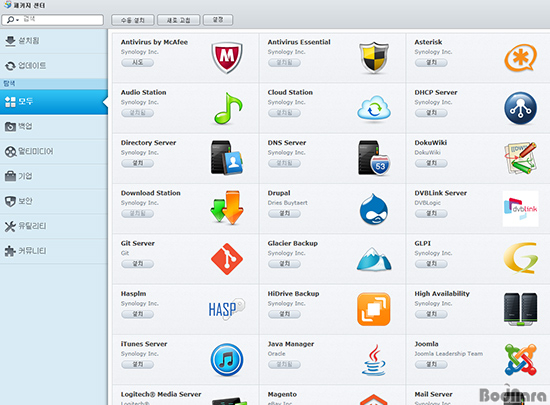Viewport: 550px width, 405px height.
Task: Click High Availability twin servers icon
Action: pos(521,309)
